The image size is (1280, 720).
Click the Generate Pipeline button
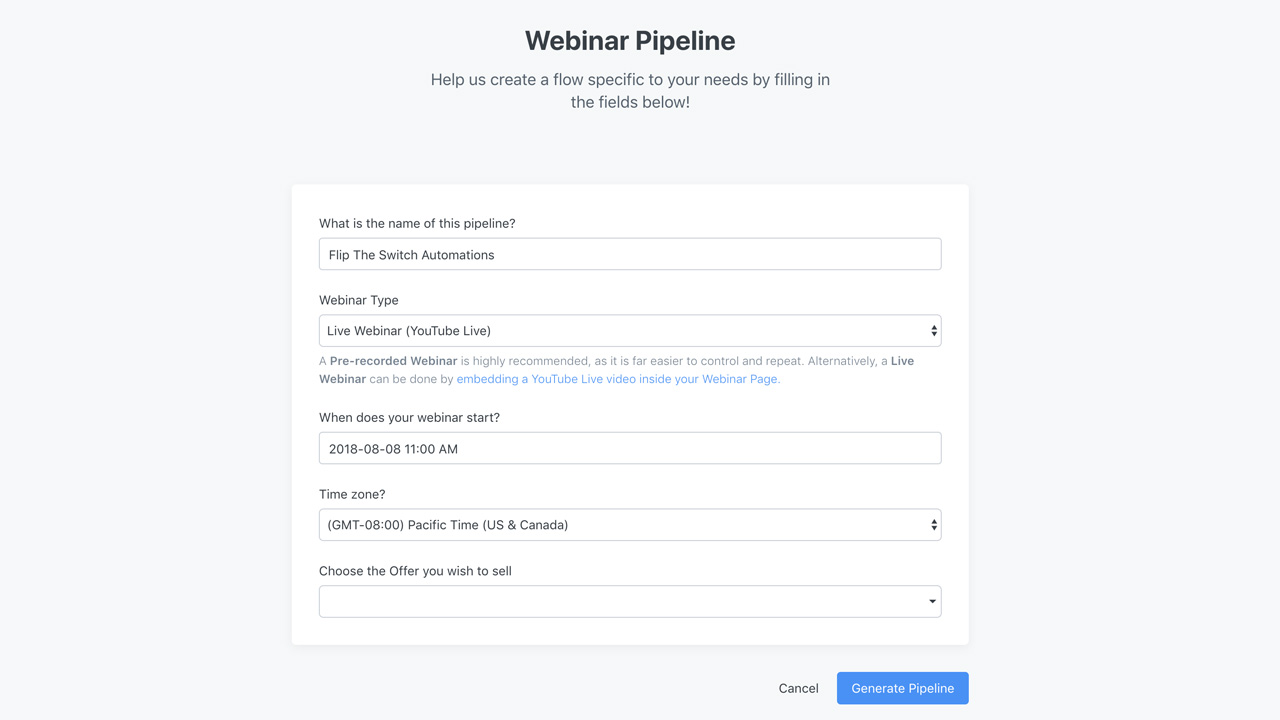pyautogui.click(x=903, y=688)
